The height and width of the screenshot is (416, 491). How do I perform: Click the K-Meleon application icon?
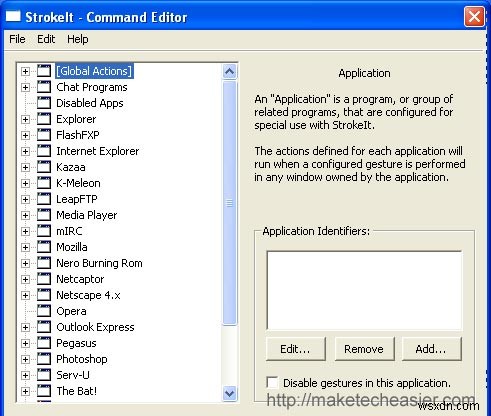(x=44, y=183)
